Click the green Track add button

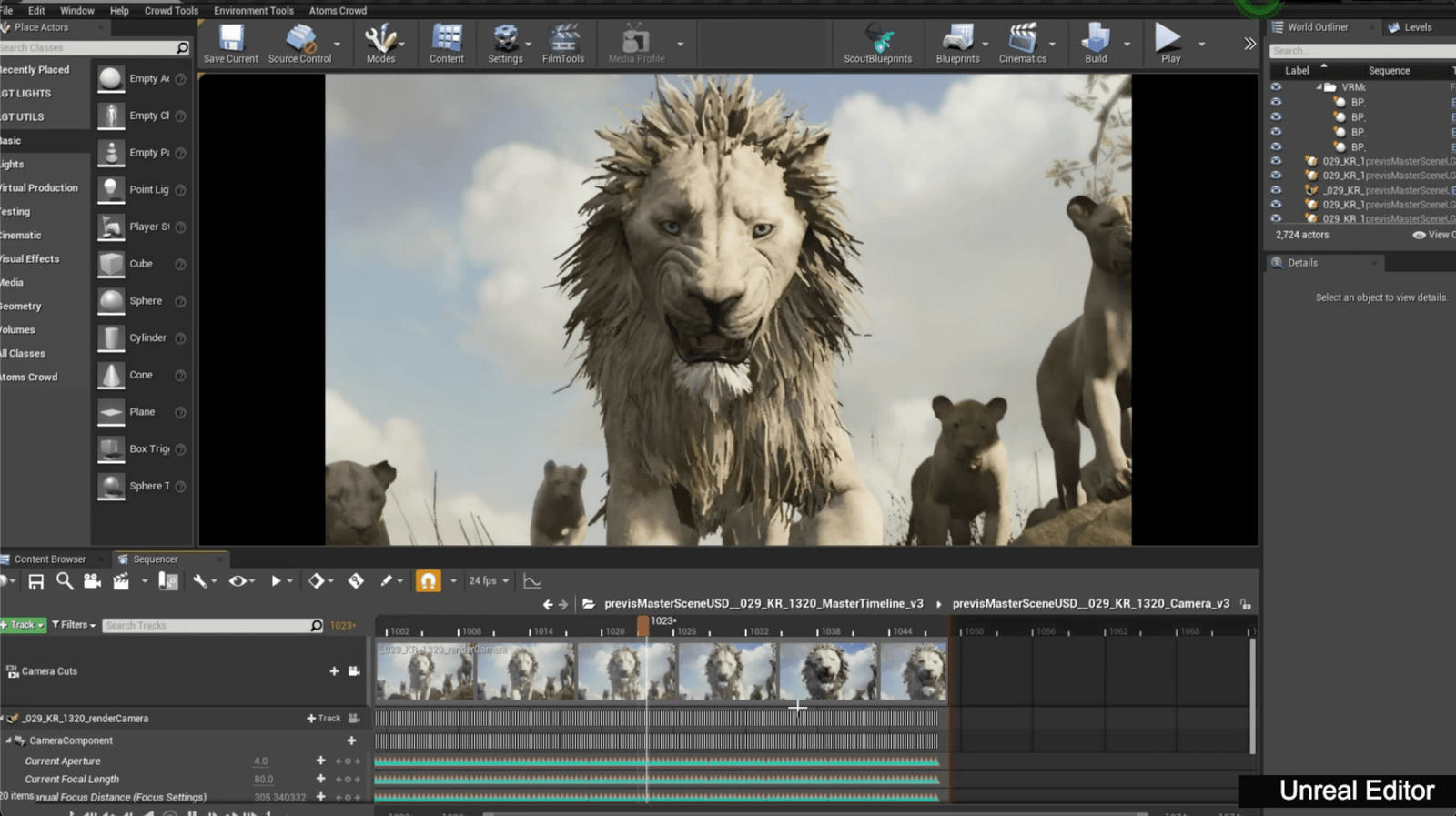coord(23,625)
